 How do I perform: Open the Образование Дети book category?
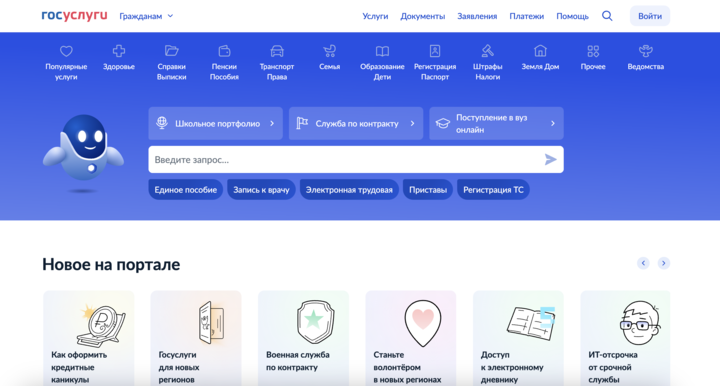pos(382,62)
